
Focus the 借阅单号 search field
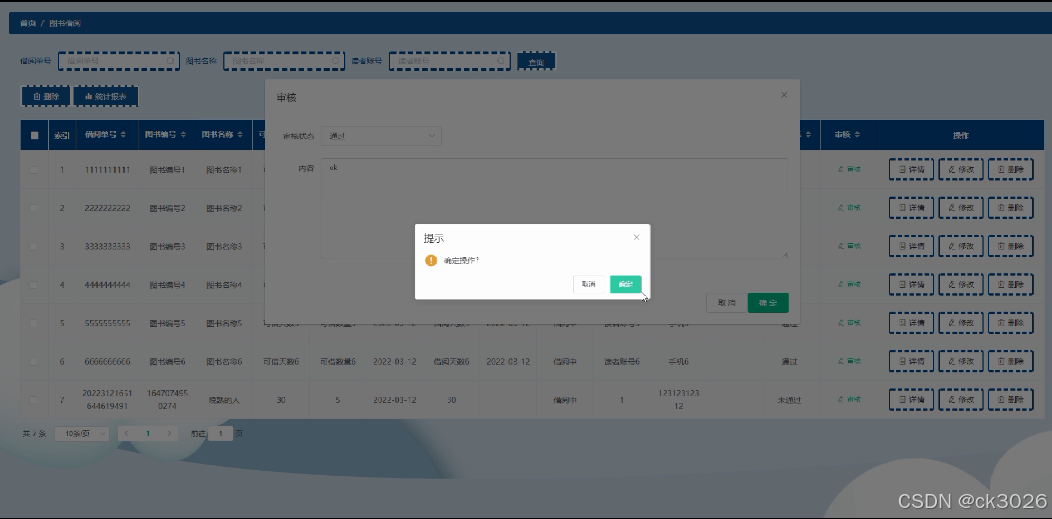[x=119, y=61]
